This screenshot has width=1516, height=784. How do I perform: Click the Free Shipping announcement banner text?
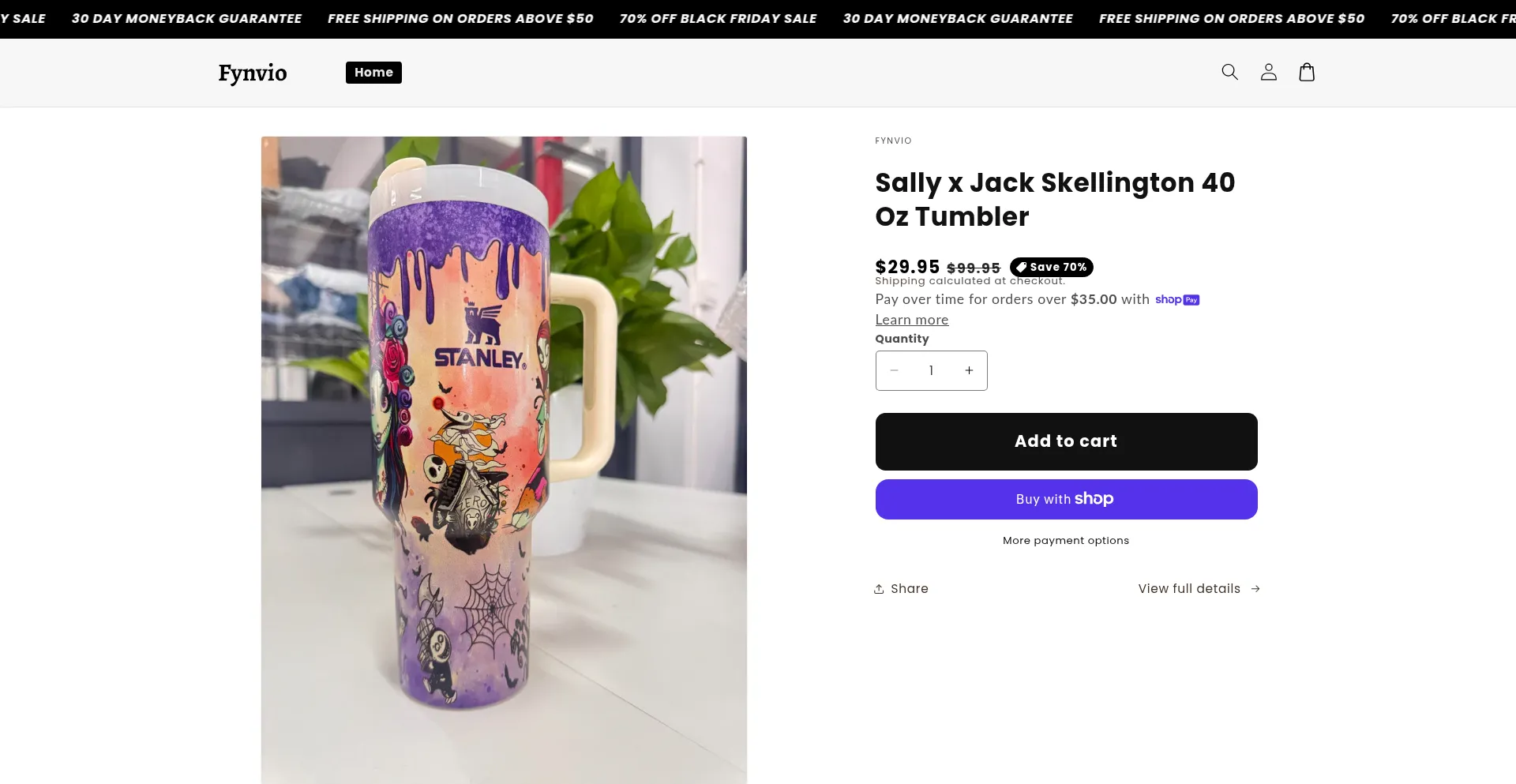460,18
